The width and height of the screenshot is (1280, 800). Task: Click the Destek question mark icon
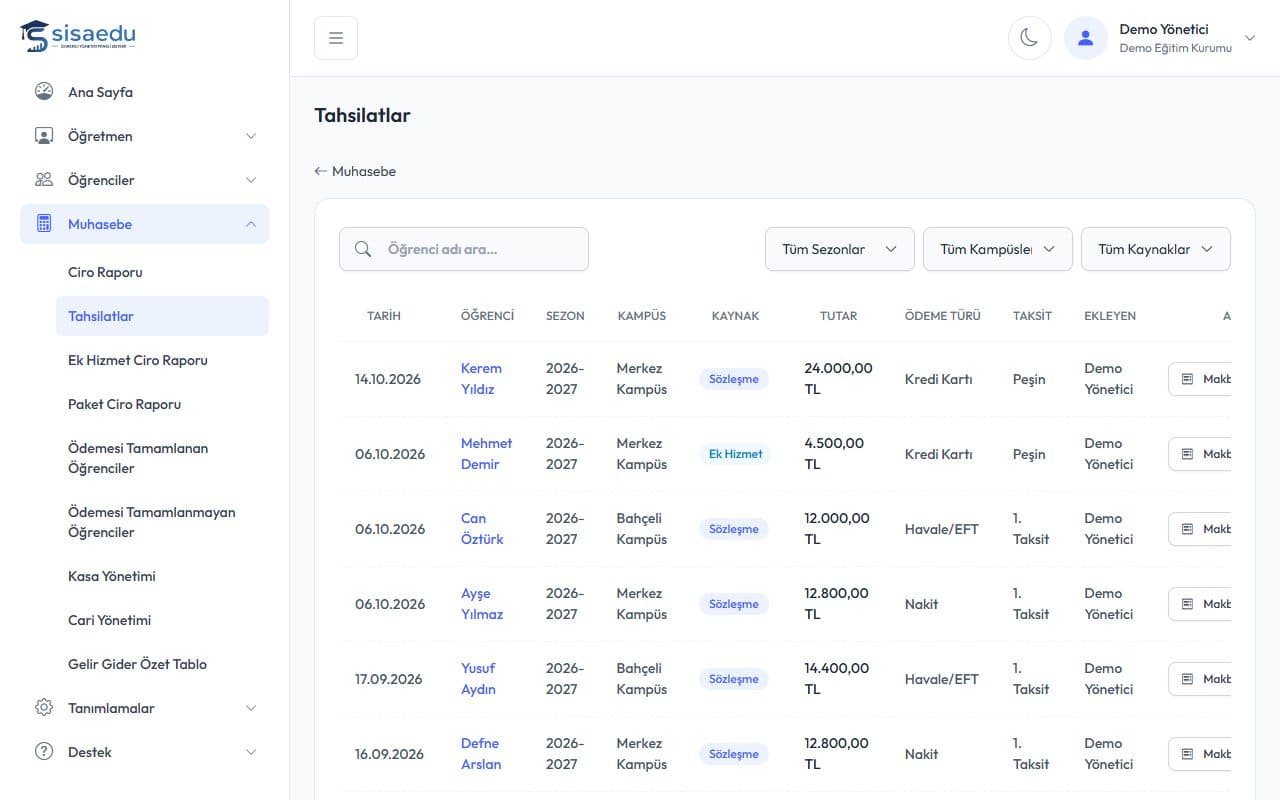click(x=44, y=752)
